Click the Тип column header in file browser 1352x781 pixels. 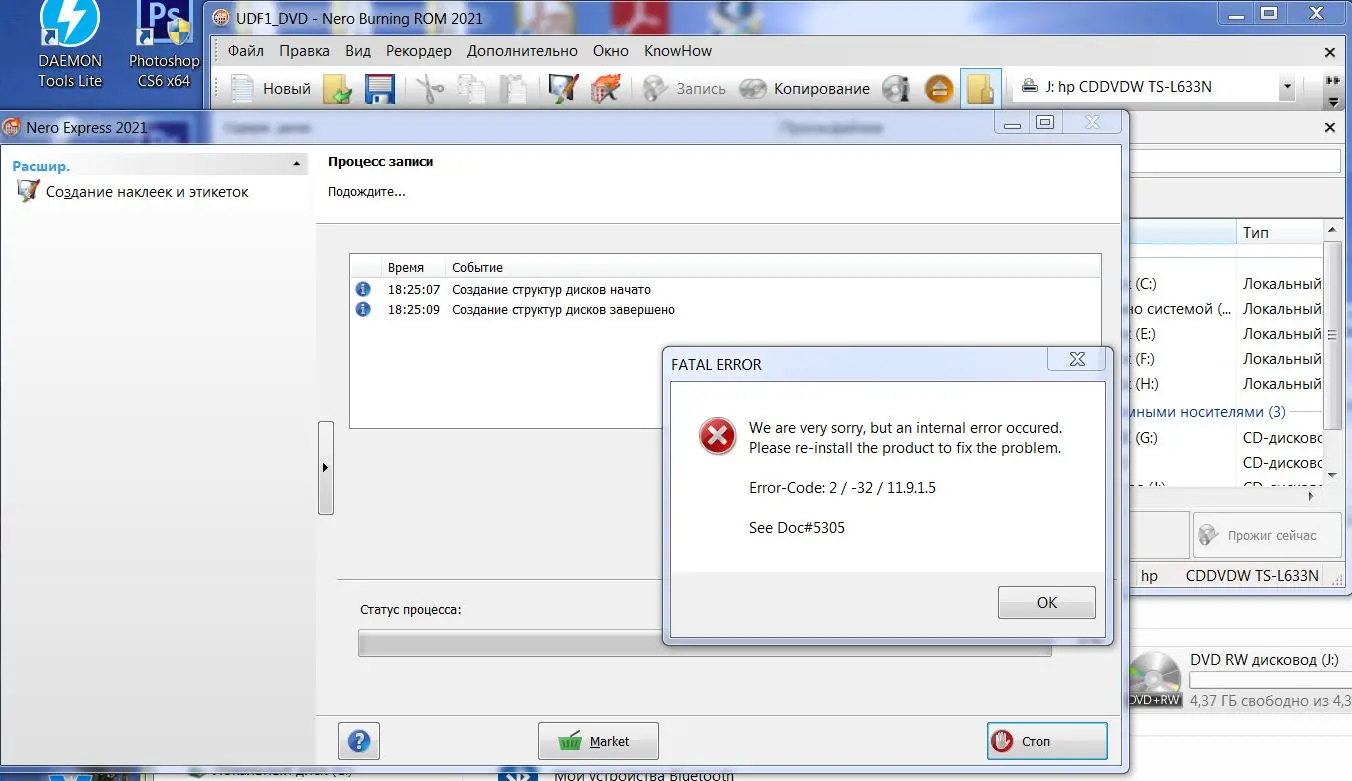tap(1280, 232)
